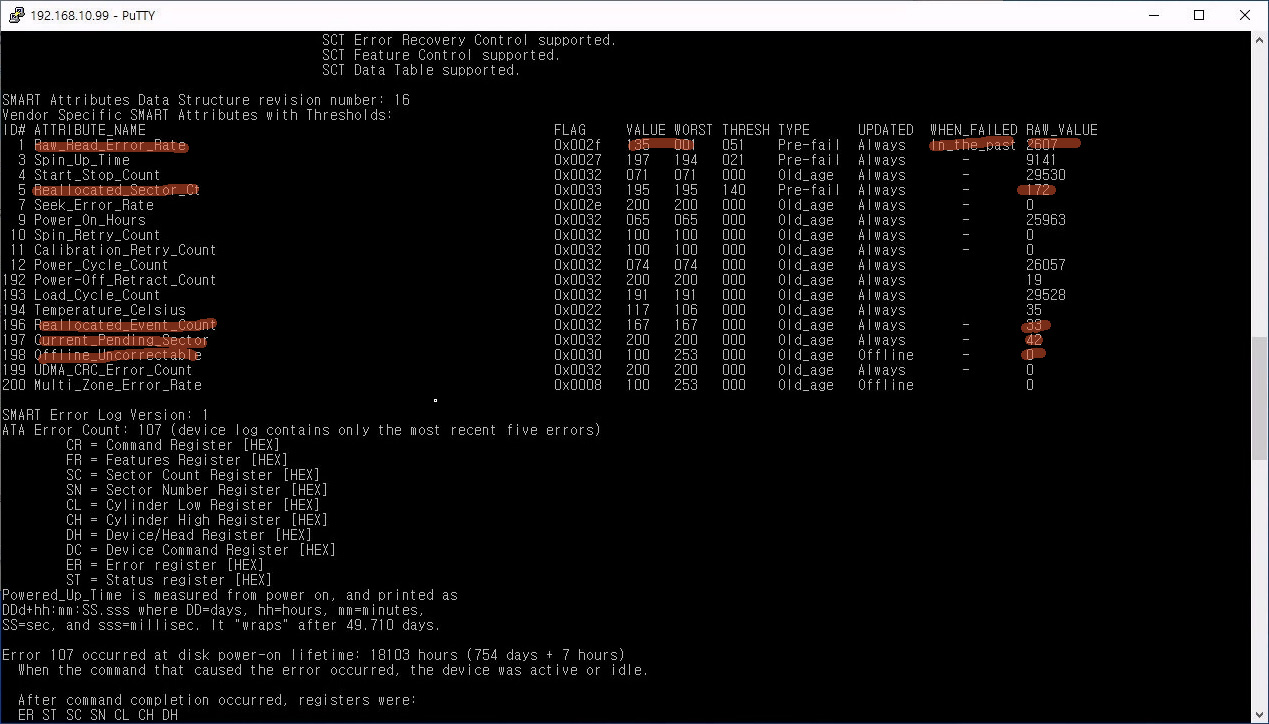Click the PuTTY icon in title bar

[15, 15]
